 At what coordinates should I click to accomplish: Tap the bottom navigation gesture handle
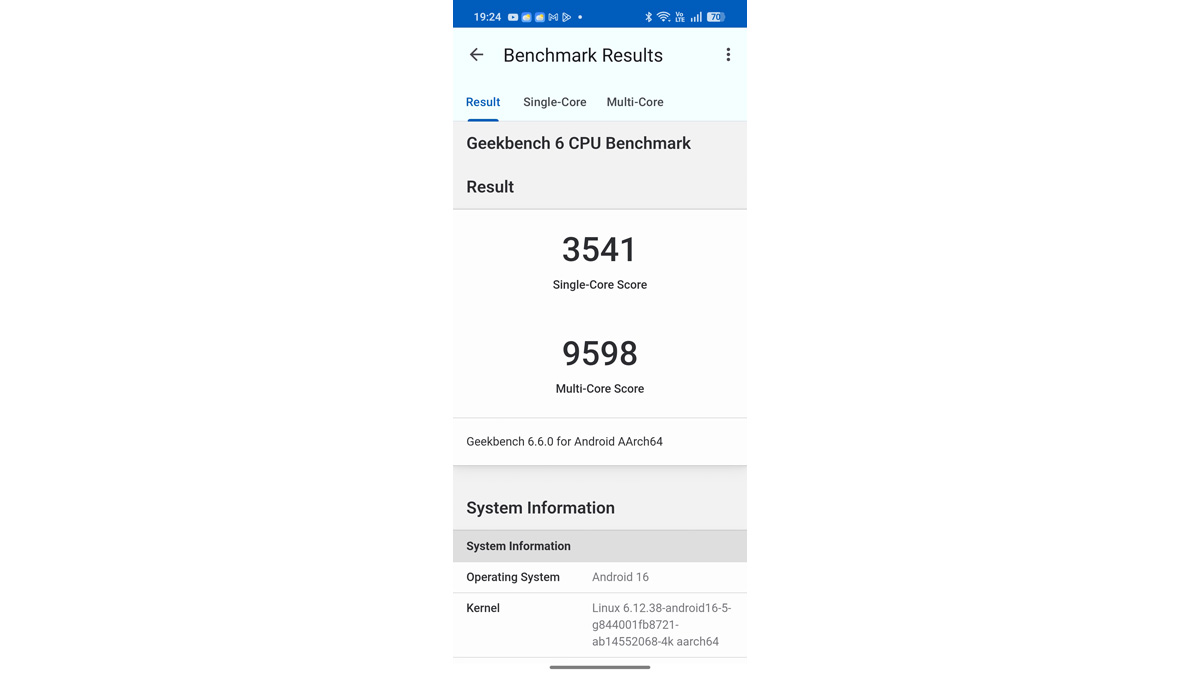coord(599,667)
